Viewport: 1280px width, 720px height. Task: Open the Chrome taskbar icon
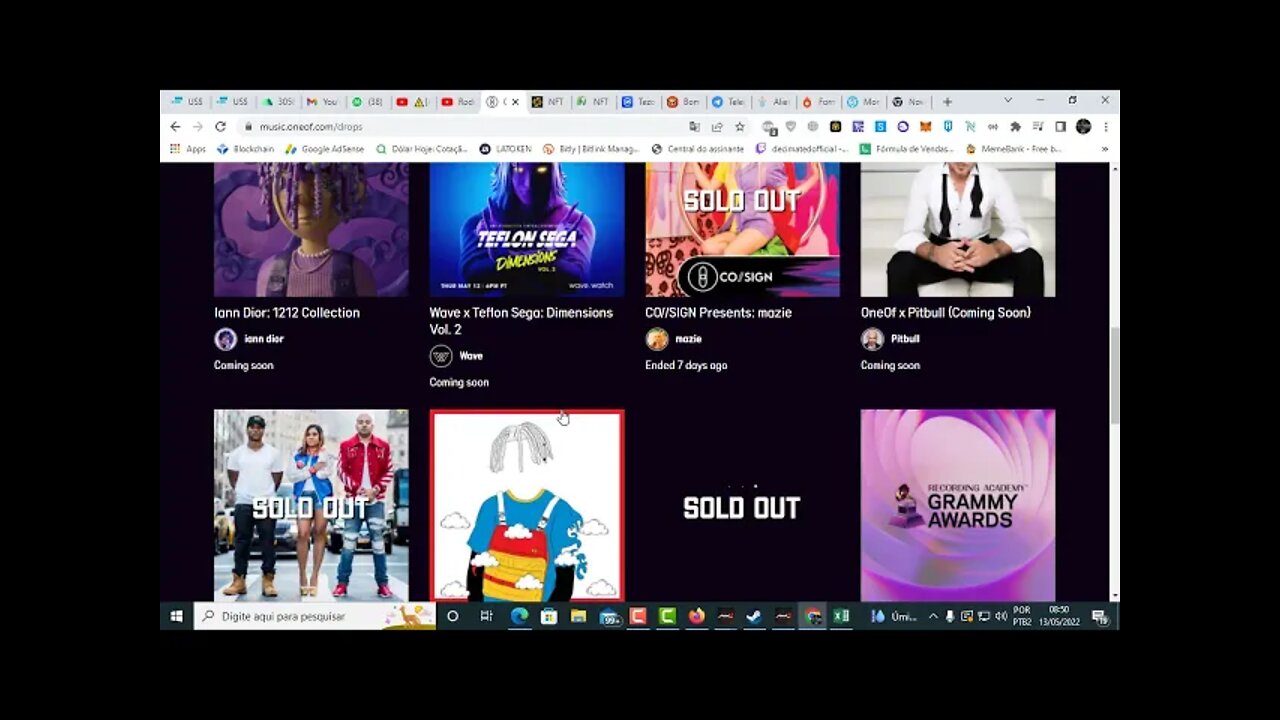pos(813,616)
